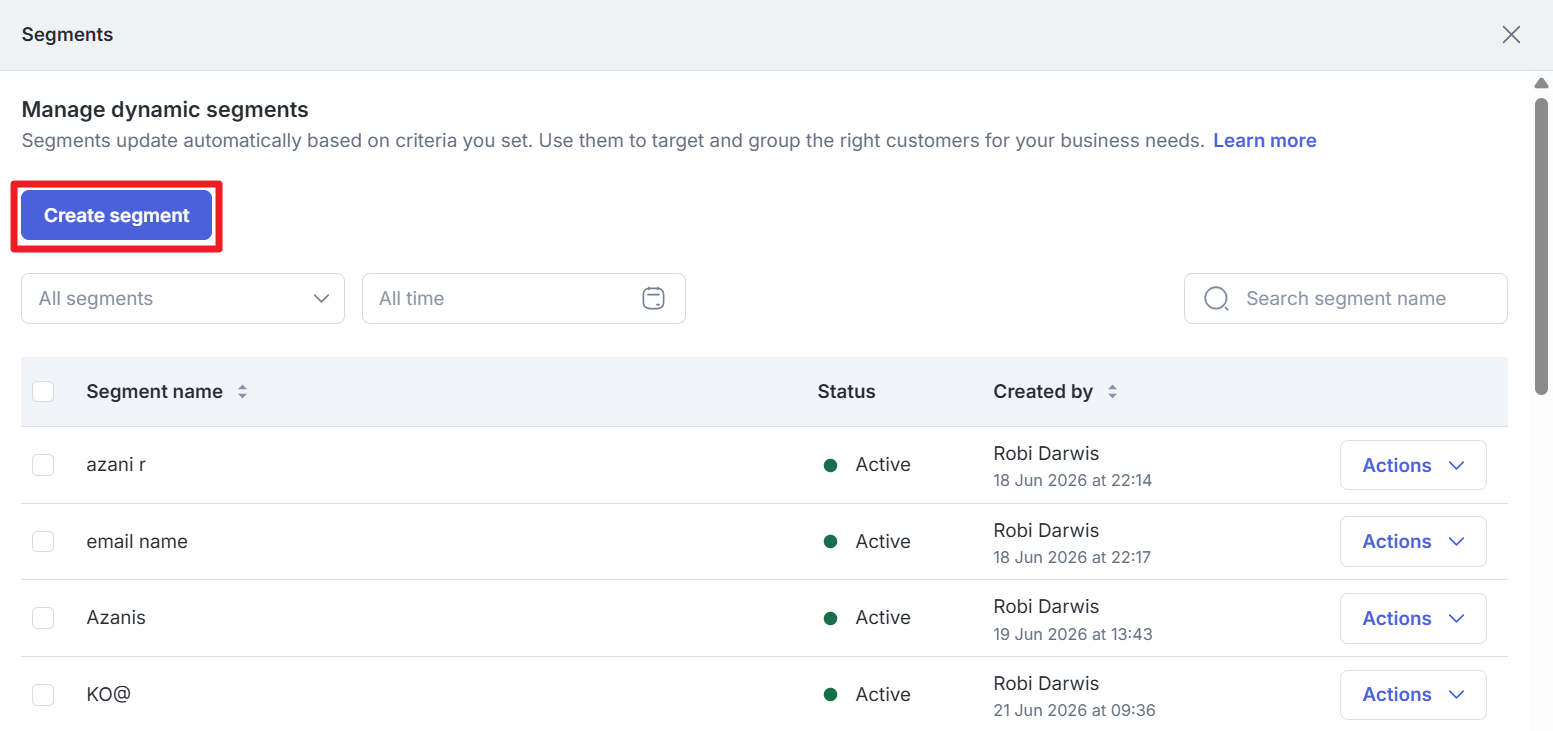Open the All segments filter dropdown

coord(183,298)
